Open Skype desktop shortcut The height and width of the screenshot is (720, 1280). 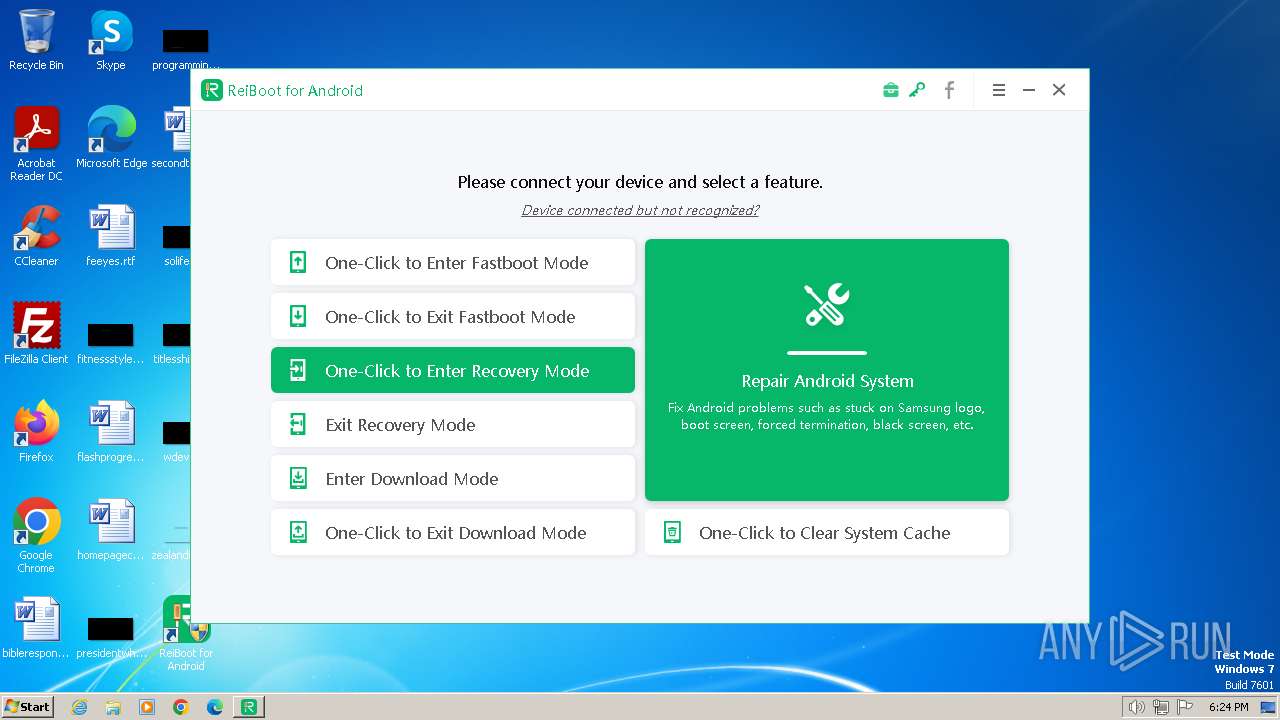111,41
